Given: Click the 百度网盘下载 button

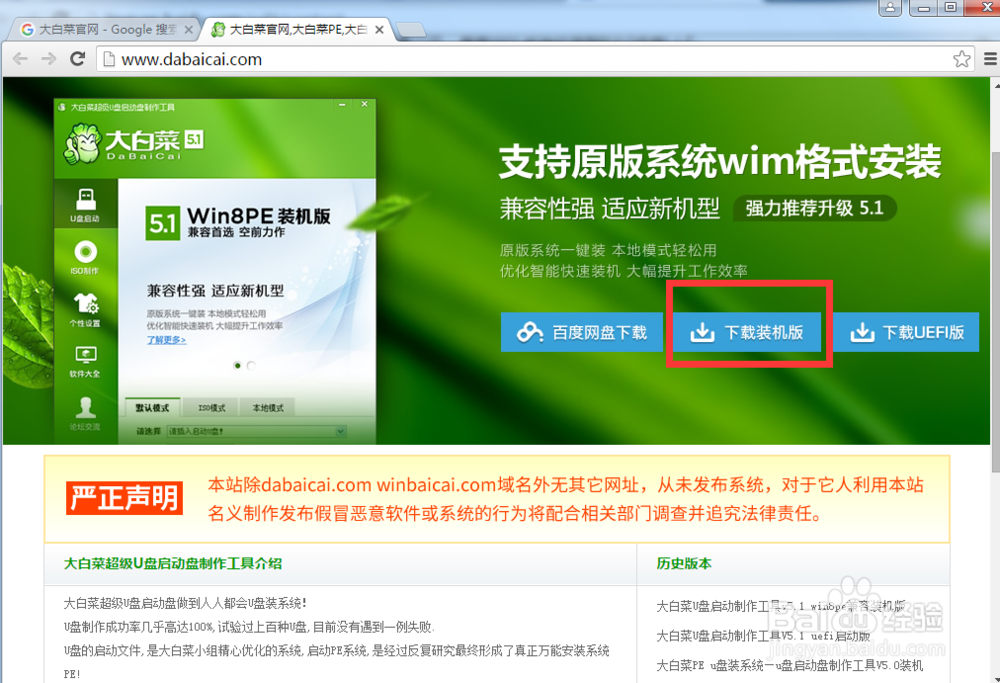Looking at the screenshot, I should pos(582,332).
